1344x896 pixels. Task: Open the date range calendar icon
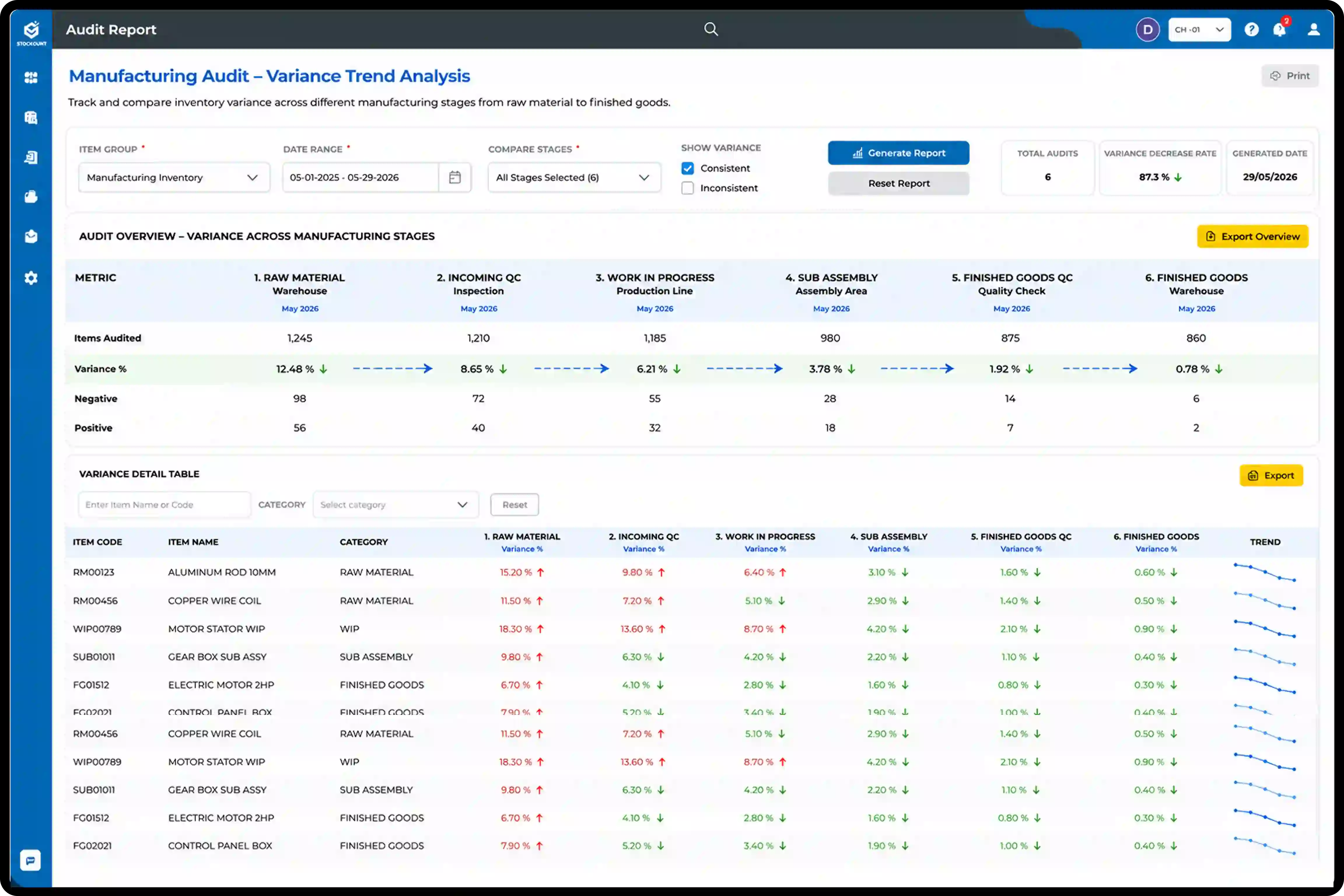click(455, 177)
